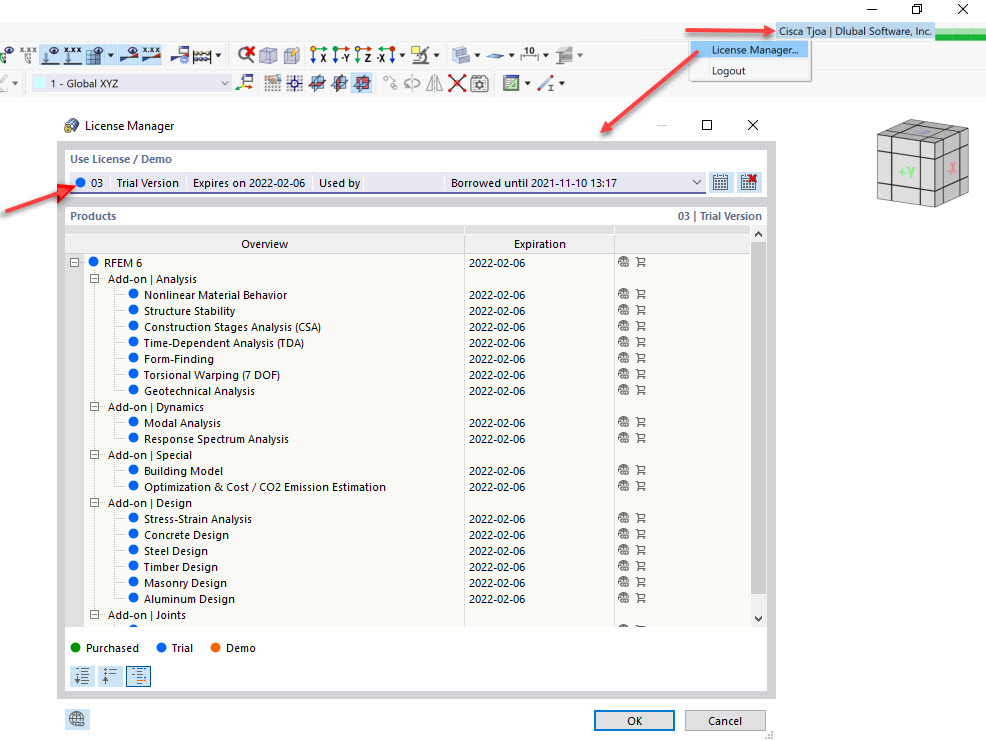Viewport: 986px width, 741px height.
Task: Click the down arrow on the products scrollbar
Action: pyautogui.click(x=757, y=617)
